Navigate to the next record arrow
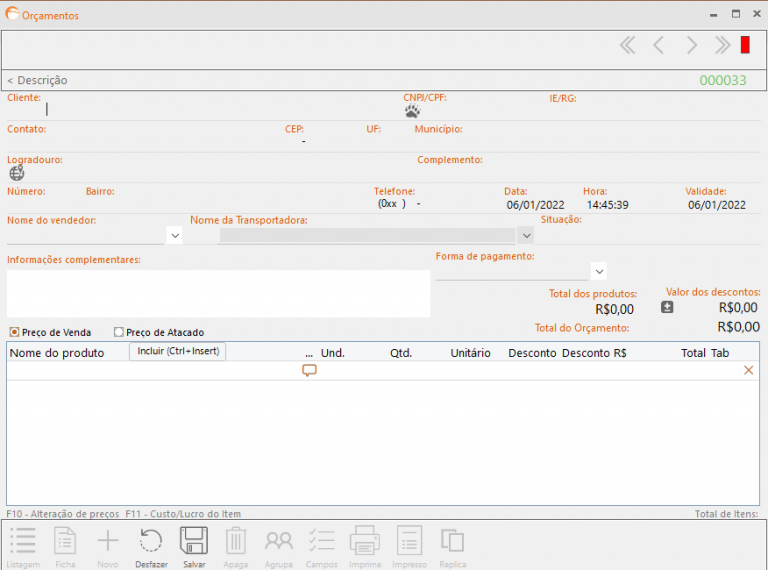 pos(691,45)
